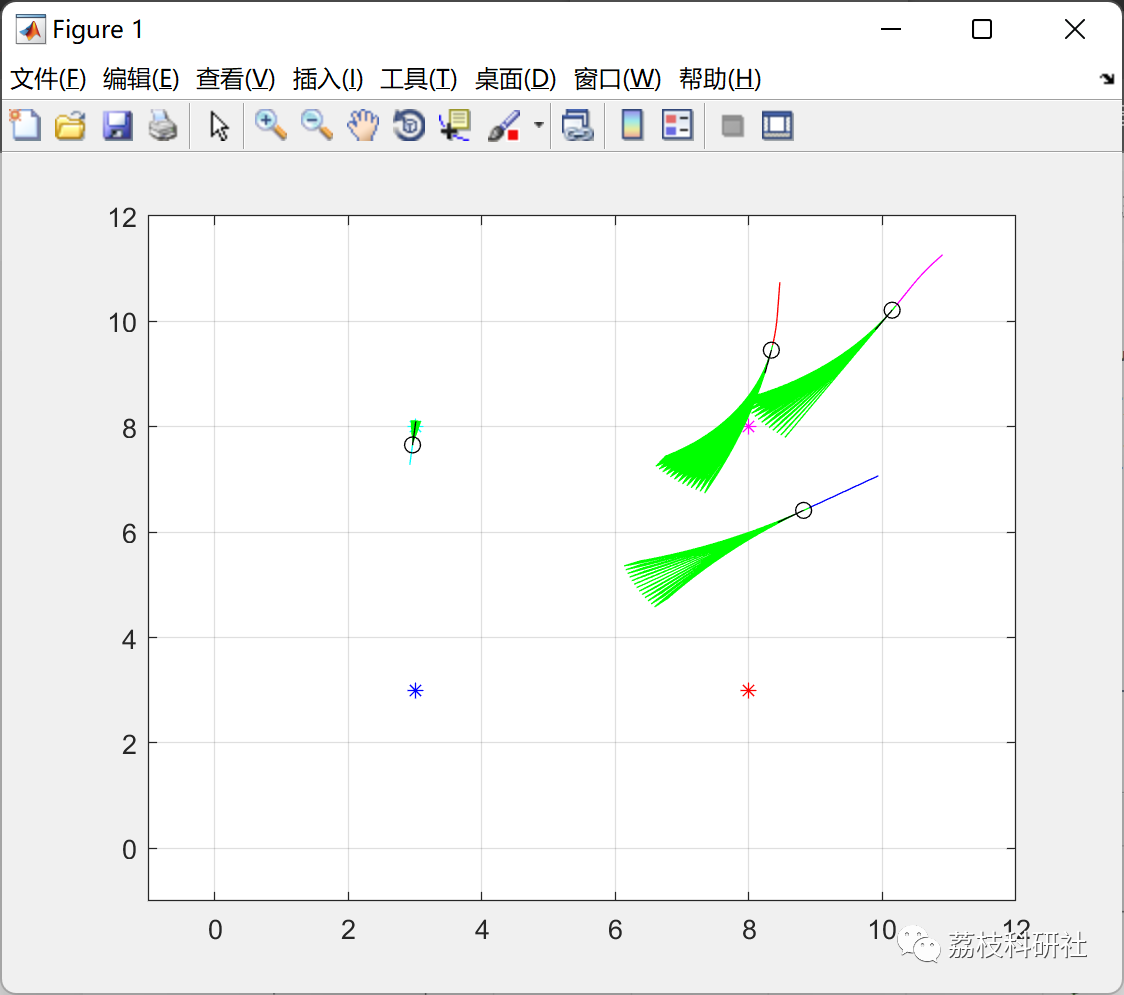Select the Pan hand tool

363,125
